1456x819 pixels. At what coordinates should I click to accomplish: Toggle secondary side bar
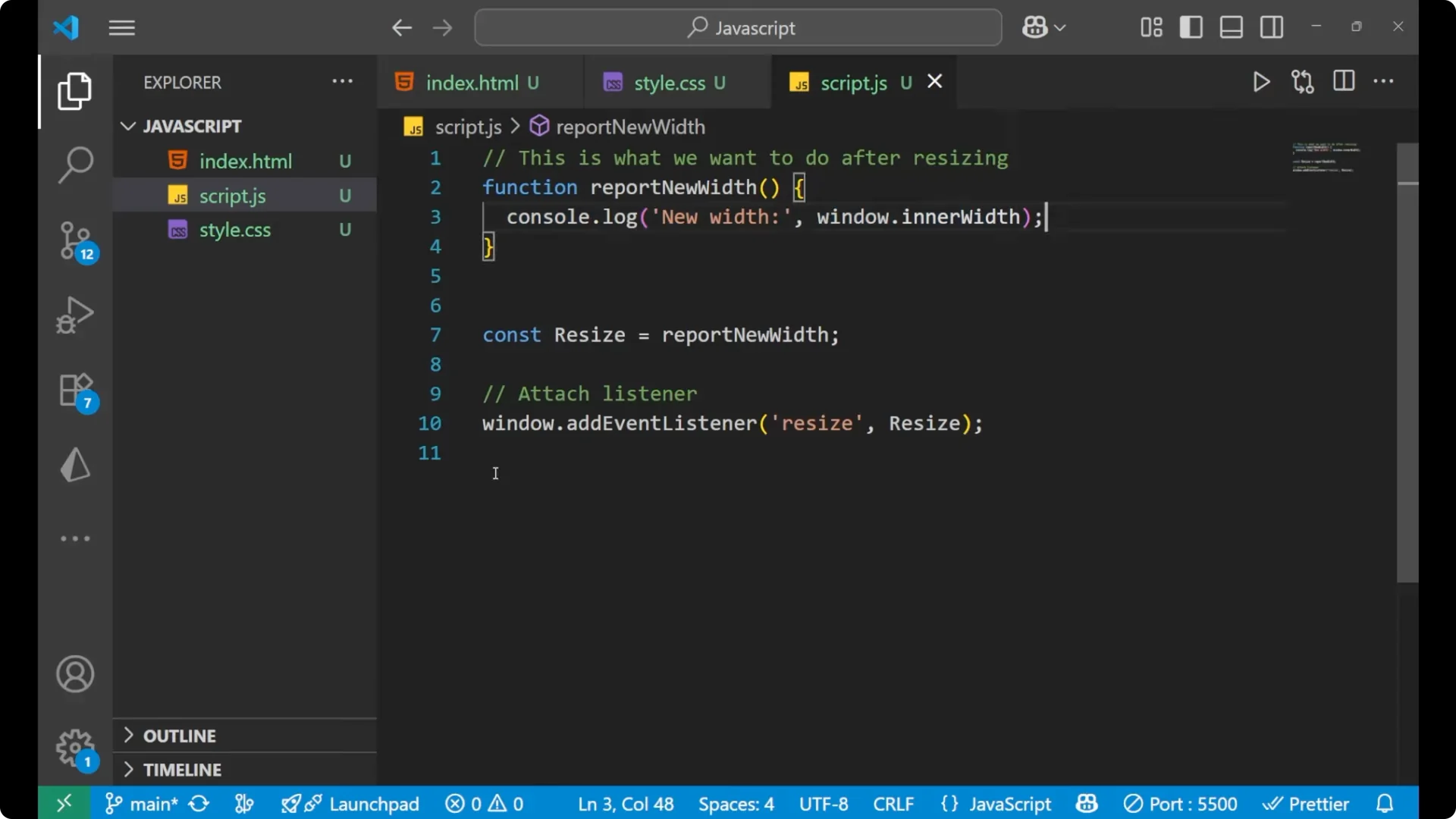point(1271,27)
